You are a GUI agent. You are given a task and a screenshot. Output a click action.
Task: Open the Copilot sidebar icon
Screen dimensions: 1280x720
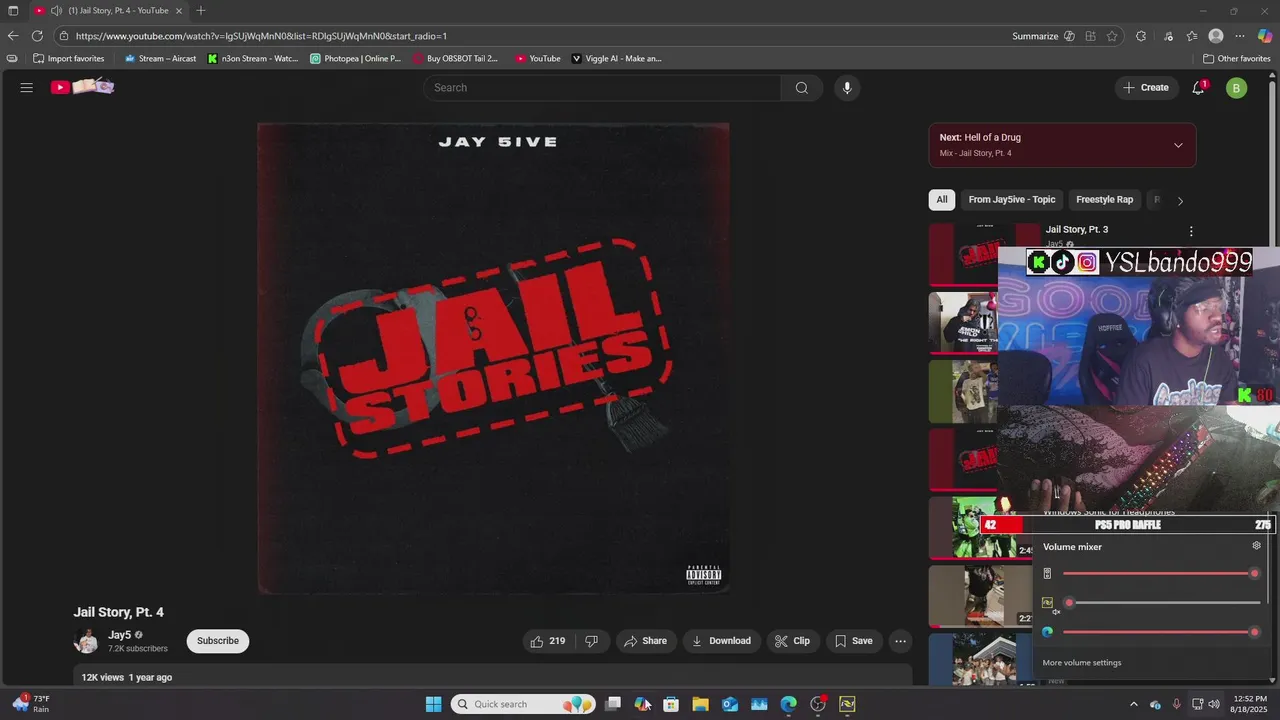1265,36
